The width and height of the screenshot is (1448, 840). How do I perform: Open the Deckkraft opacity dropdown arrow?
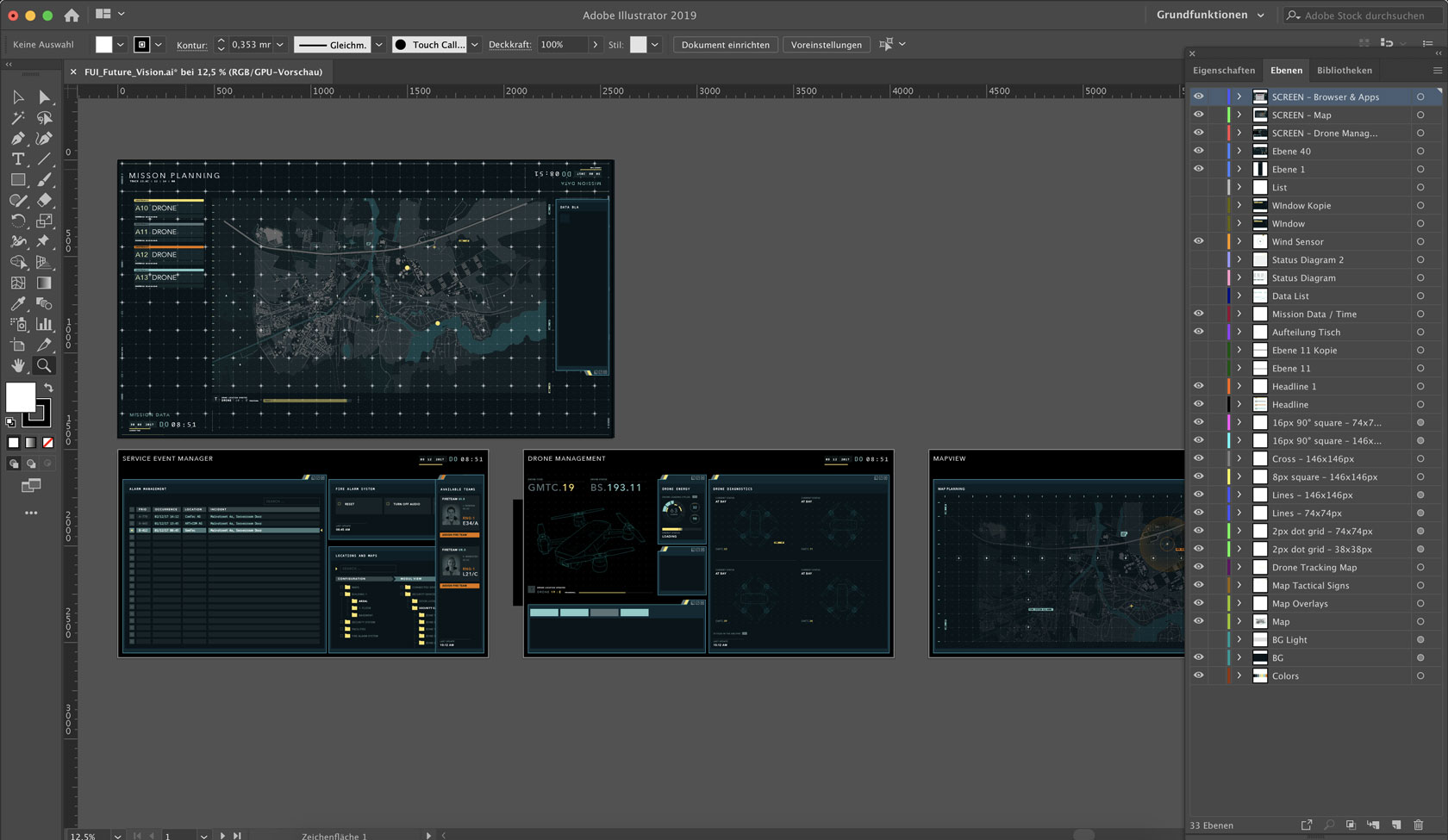click(x=595, y=45)
